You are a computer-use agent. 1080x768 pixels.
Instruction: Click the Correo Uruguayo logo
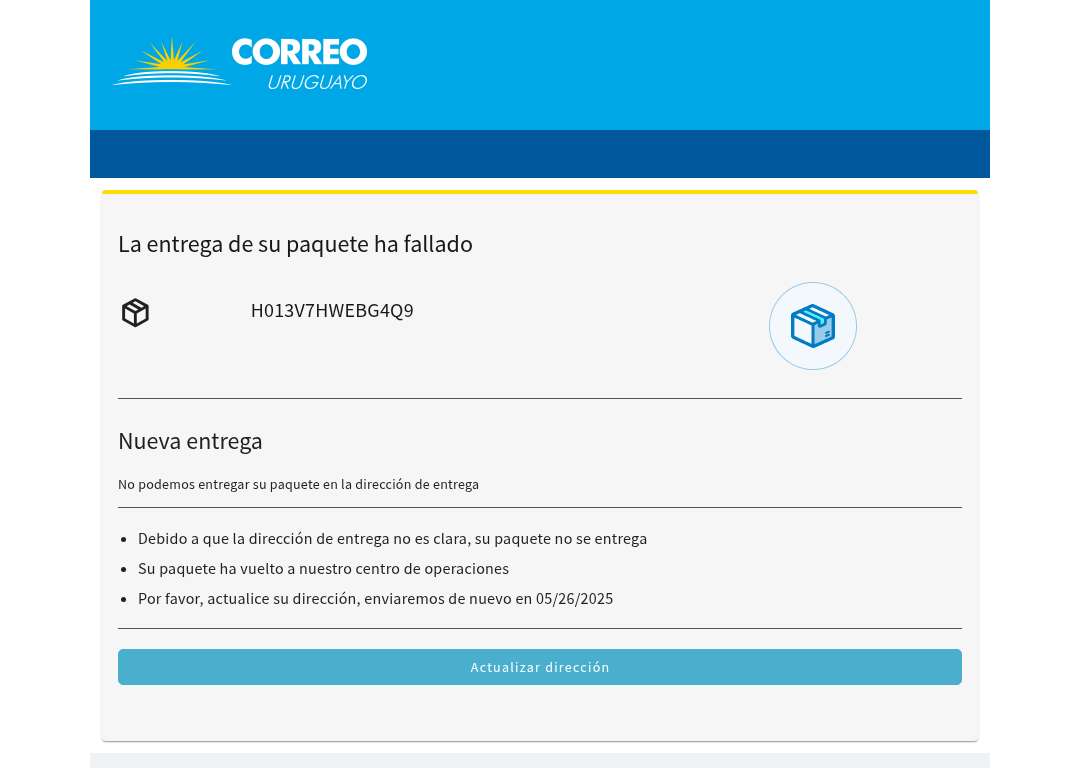[240, 64]
